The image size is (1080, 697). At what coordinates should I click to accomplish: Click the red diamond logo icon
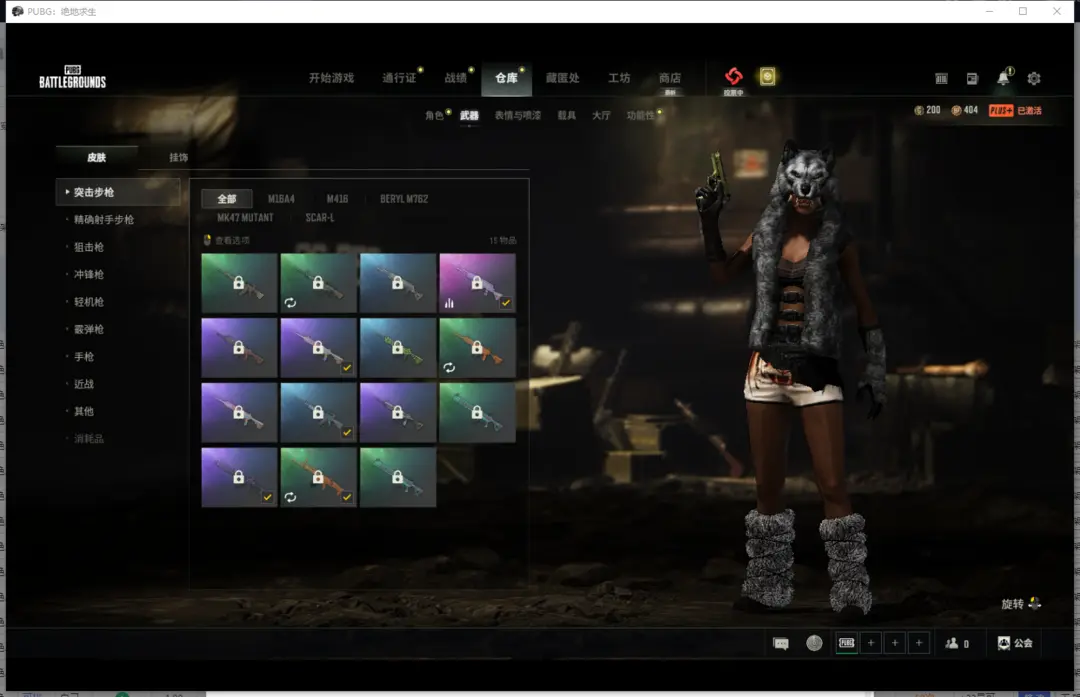click(734, 77)
